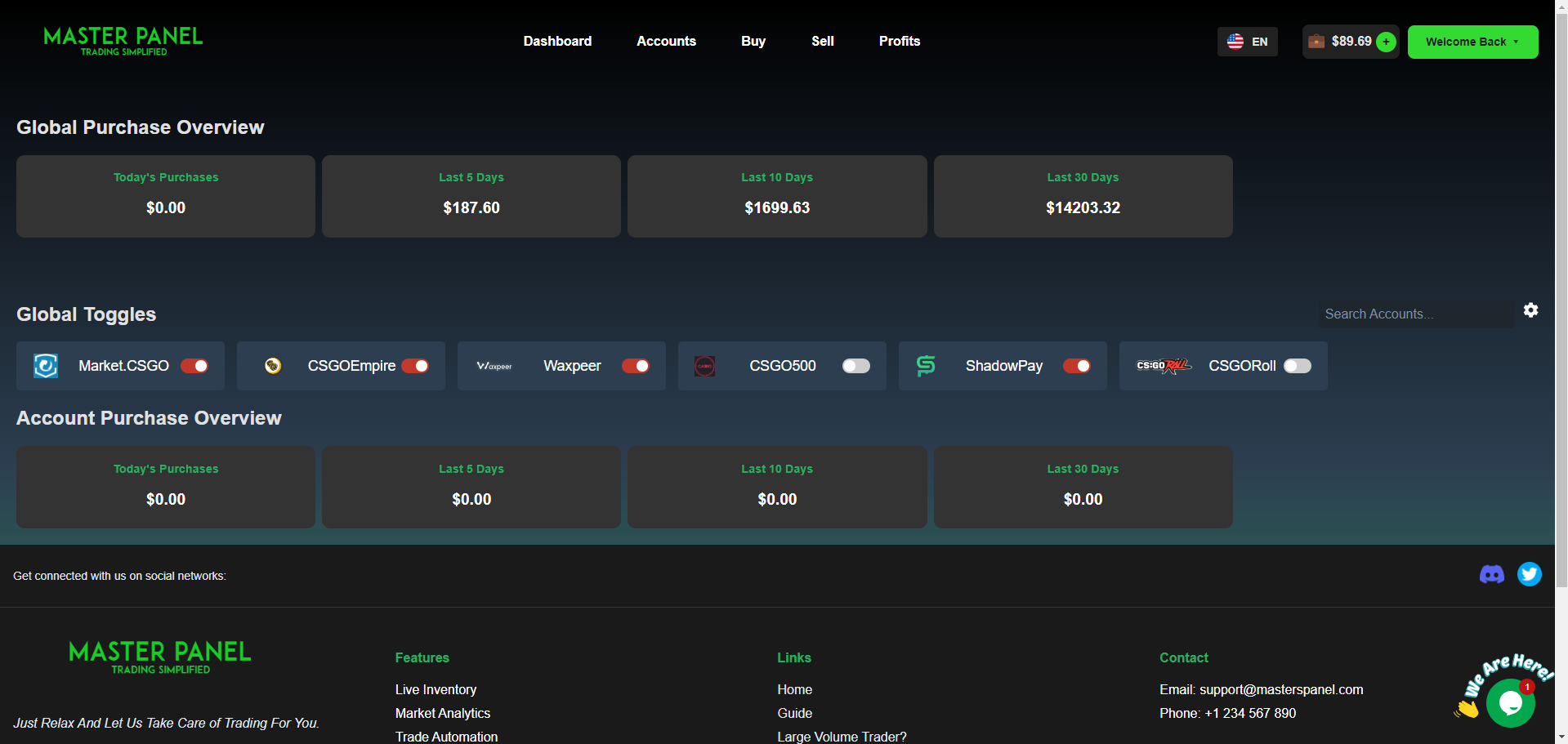The width and height of the screenshot is (1568, 744).
Task: Click the $14203.32 Last 30 Days card
Action: [1083, 197]
